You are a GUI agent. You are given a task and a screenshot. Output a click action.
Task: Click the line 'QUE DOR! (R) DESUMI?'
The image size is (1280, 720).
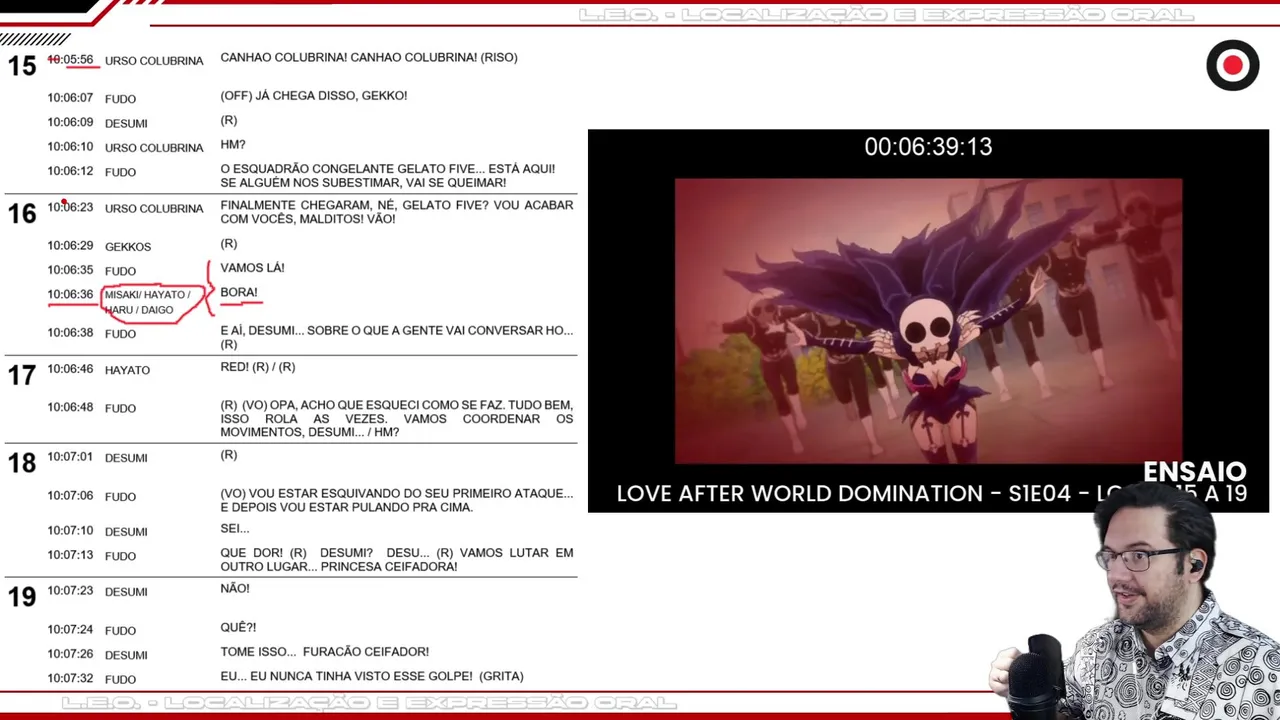click(x=397, y=560)
